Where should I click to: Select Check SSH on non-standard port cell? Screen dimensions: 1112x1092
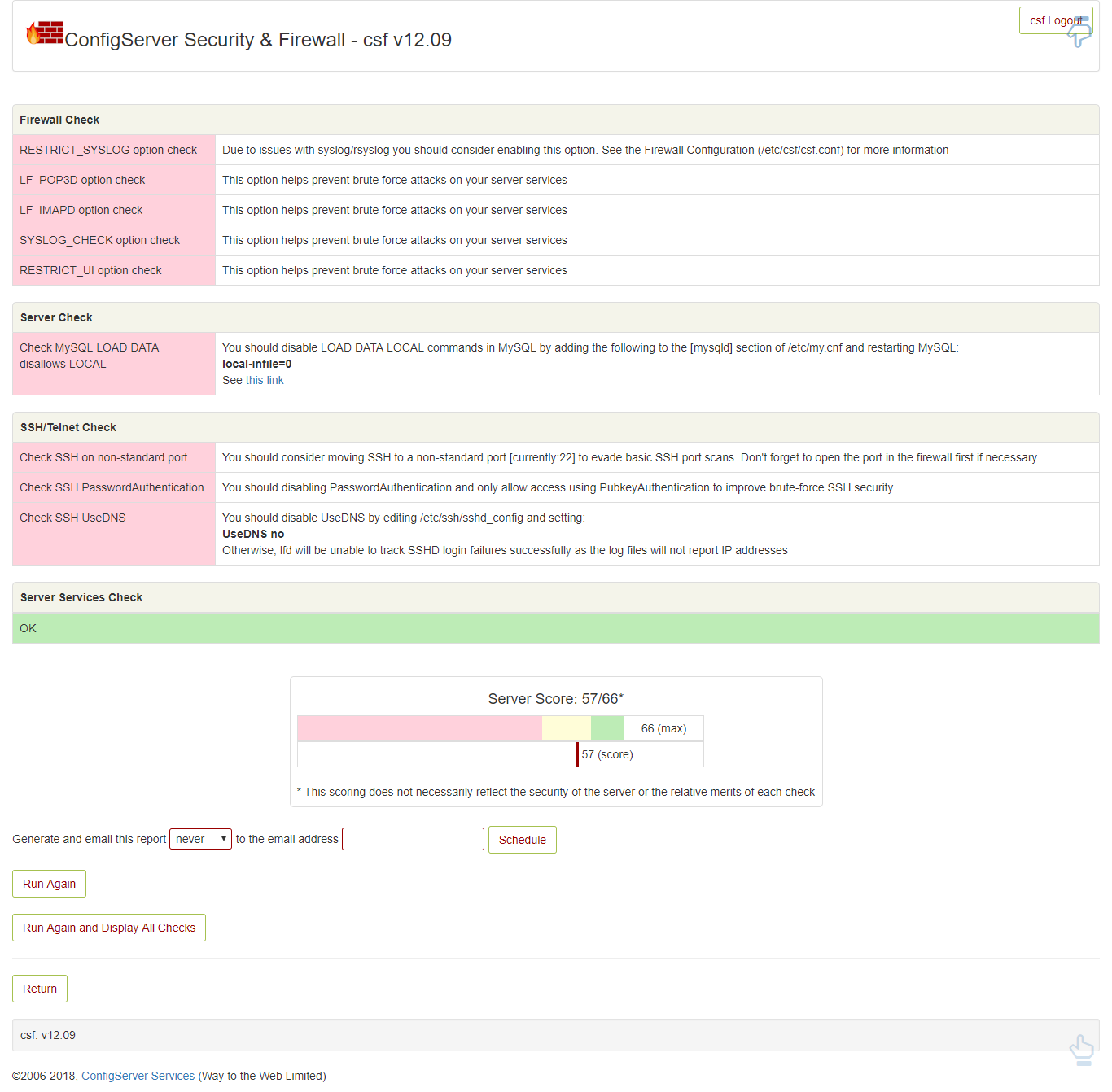114,457
